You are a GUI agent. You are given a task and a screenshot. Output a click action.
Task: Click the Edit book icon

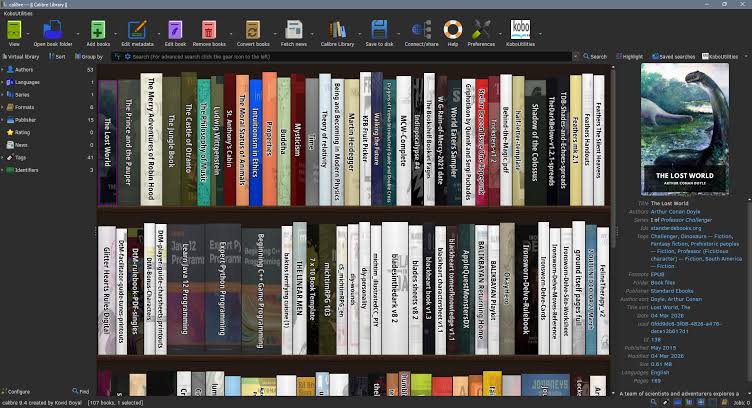click(x=175, y=30)
